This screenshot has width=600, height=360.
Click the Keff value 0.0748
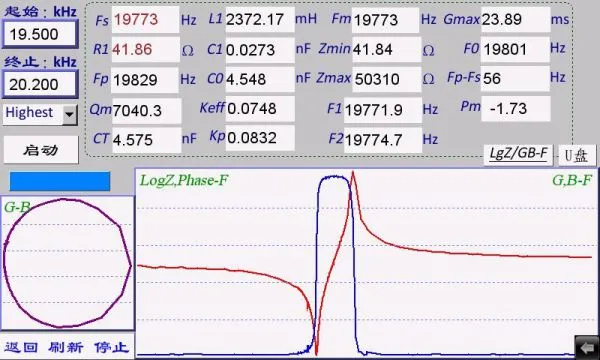point(260,109)
